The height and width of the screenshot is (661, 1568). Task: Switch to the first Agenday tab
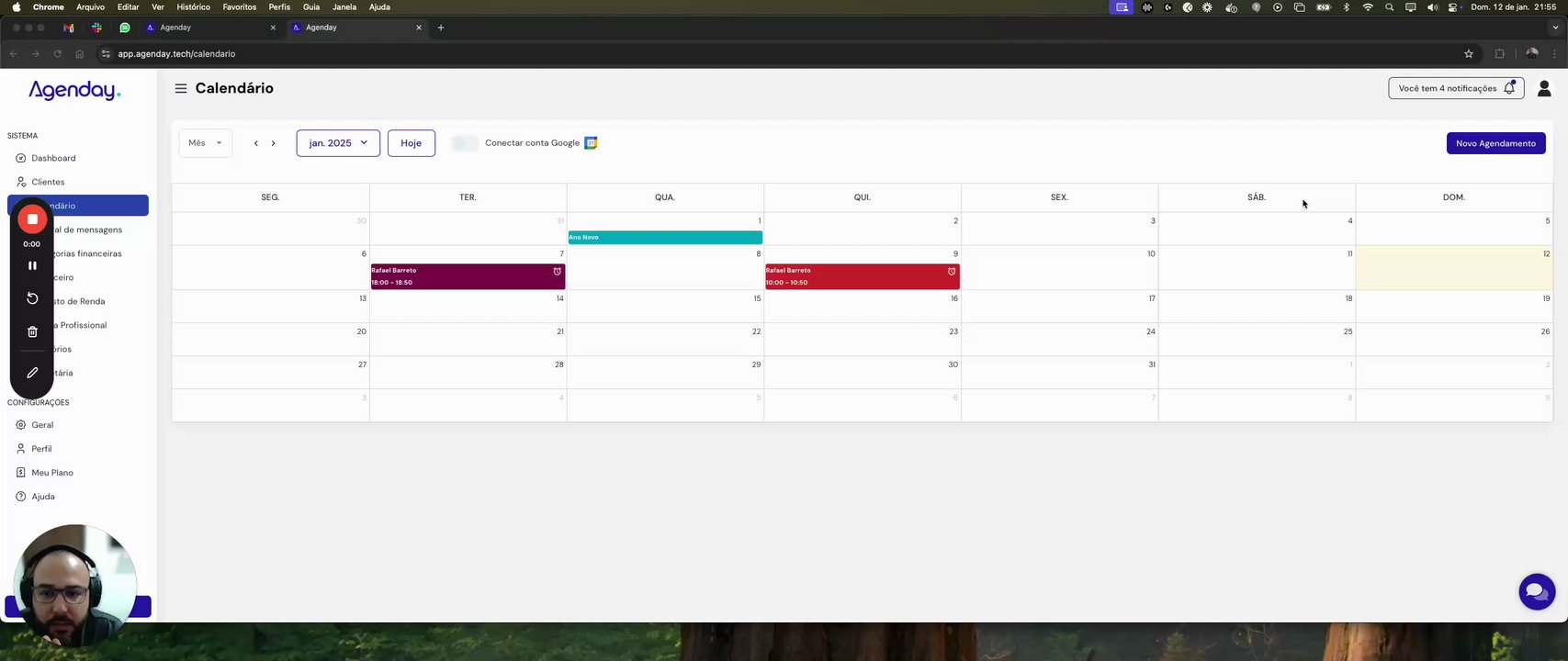pos(210,28)
